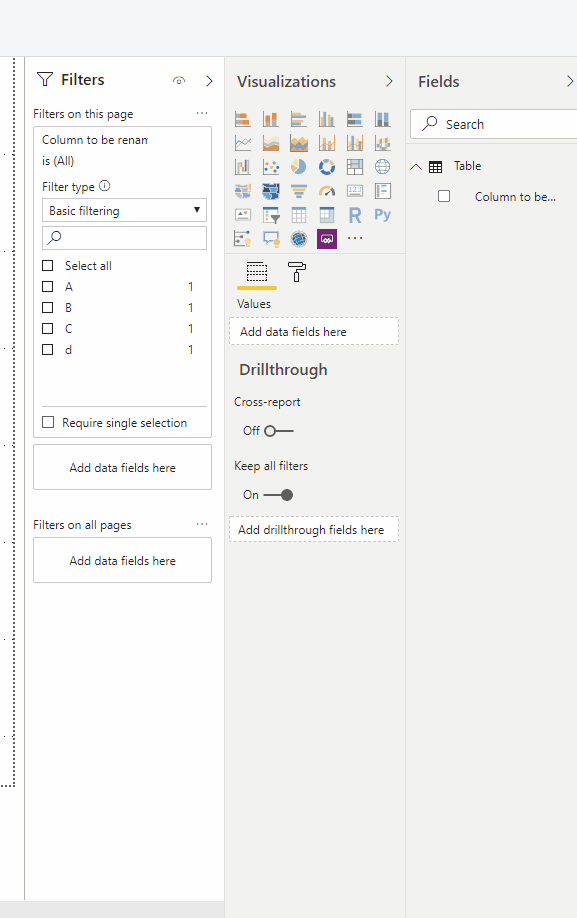Choose Line and stacked column chart
Image resolution: width=577 pixels, height=918 pixels.
327,143
